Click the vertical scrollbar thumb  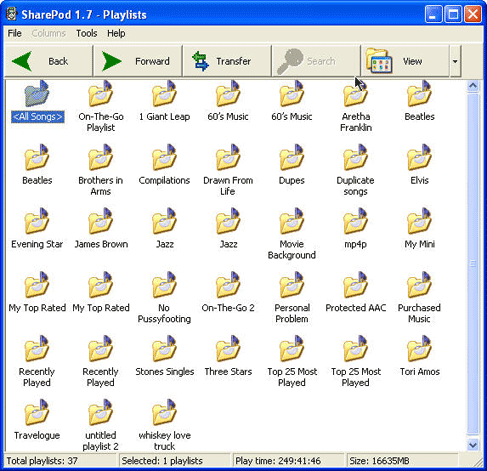coord(473,264)
